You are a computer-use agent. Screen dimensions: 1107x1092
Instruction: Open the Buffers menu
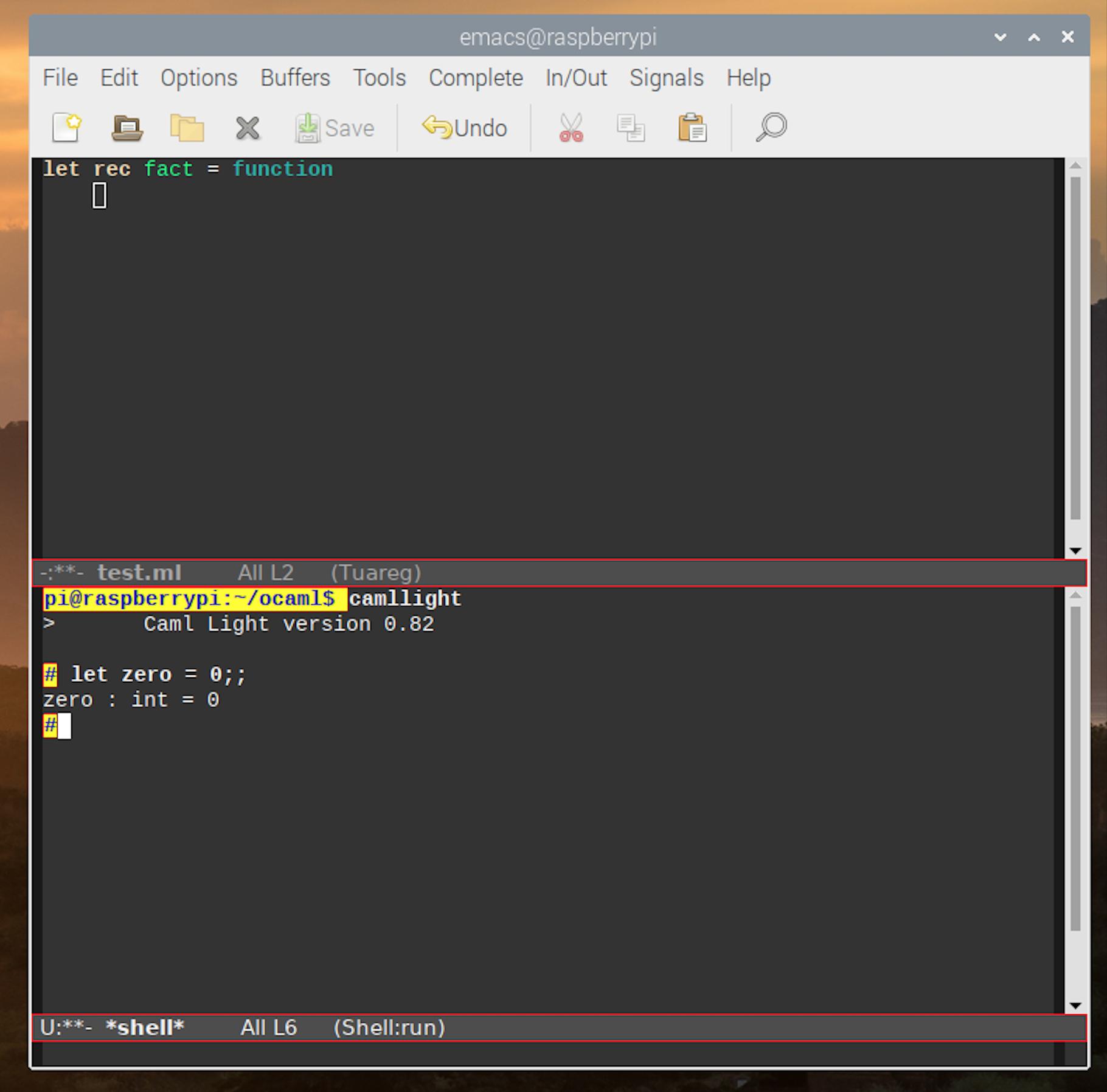[x=295, y=78]
